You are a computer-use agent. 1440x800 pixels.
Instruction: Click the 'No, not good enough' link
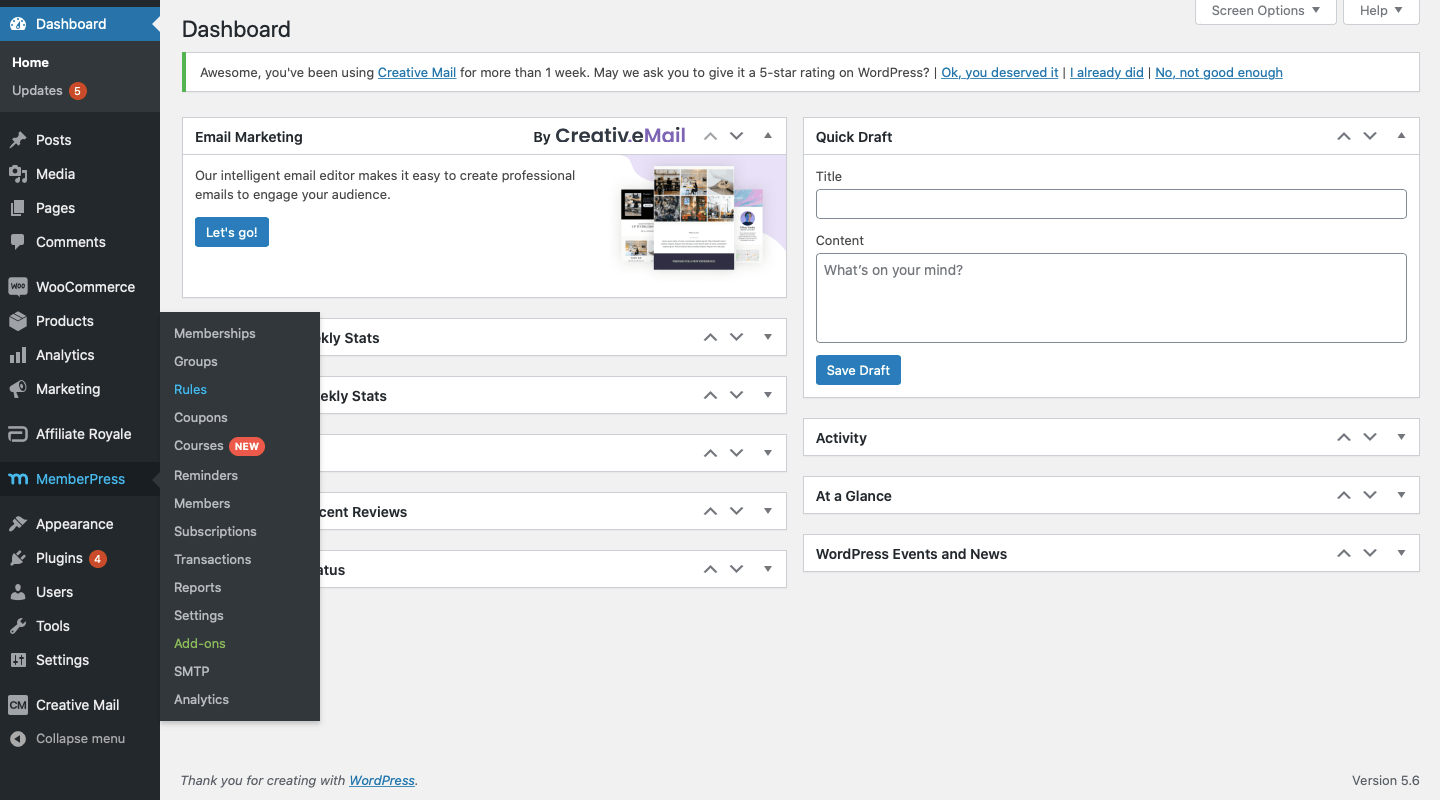point(1219,73)
